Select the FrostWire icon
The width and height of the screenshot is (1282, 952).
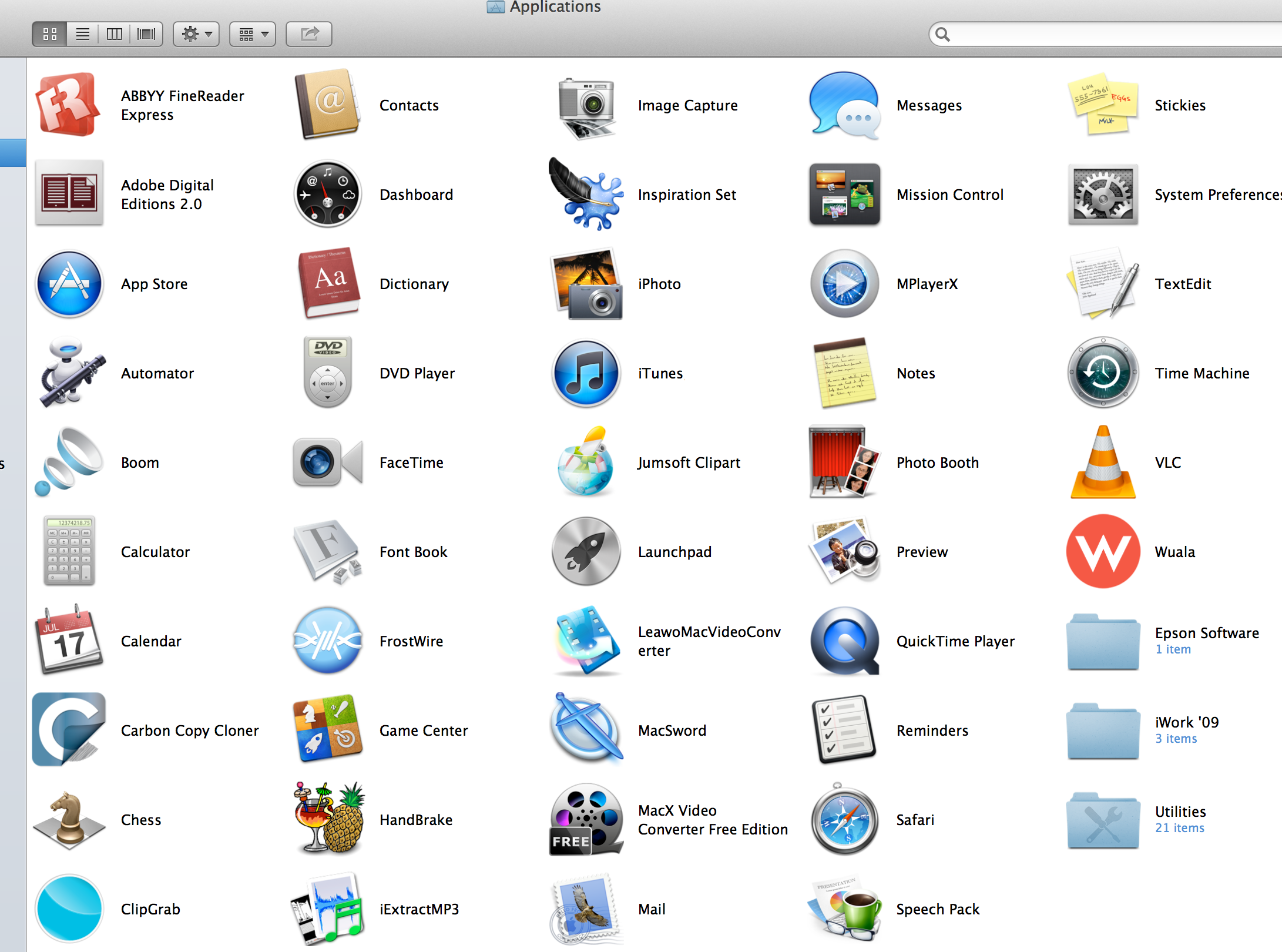(x=328, y=641)
